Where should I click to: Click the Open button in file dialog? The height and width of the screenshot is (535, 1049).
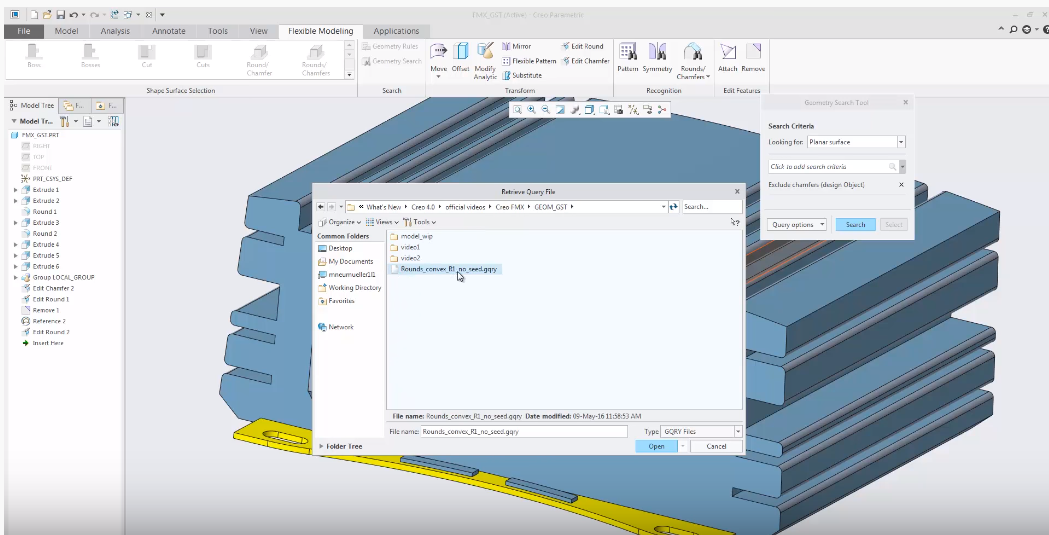(x=656, y=446)
